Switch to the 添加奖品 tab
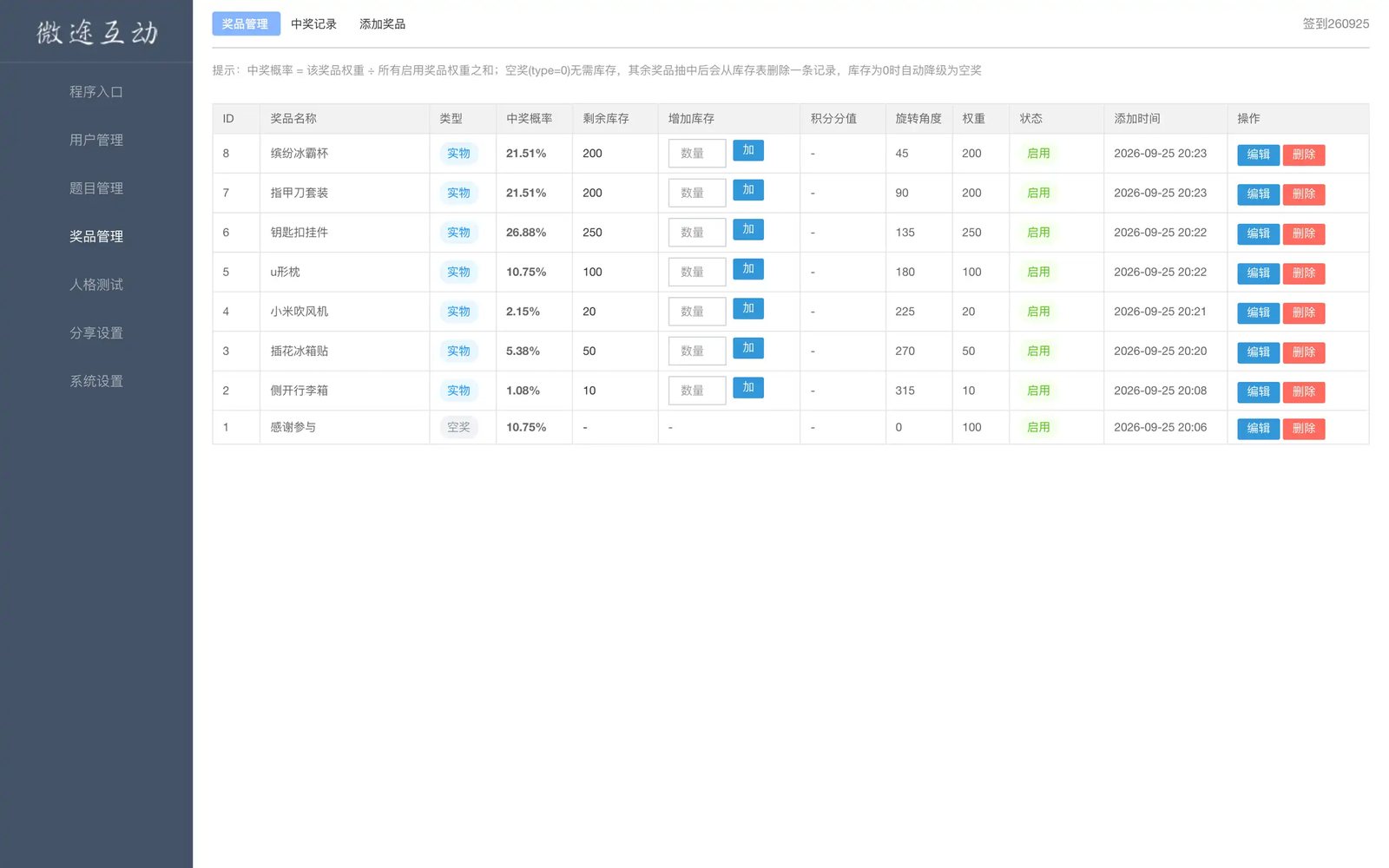 [382, 24]
